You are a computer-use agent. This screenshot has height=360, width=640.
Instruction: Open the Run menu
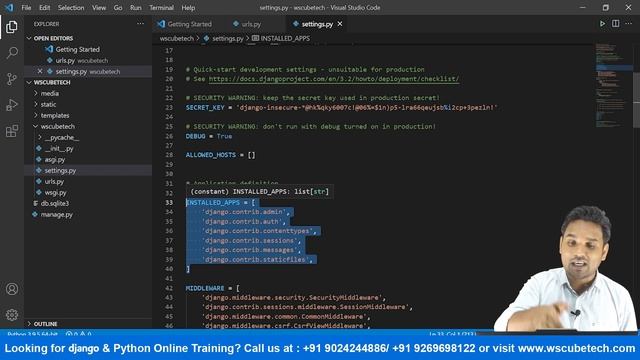pos(136,7)
